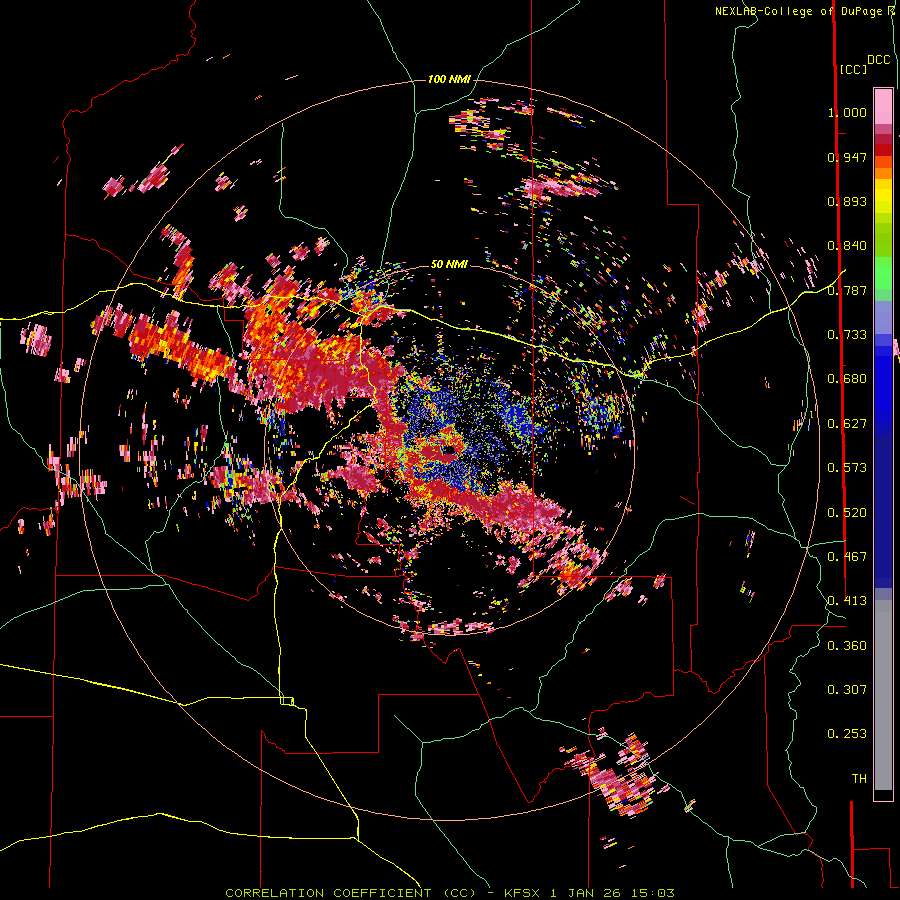Pick the orange swatch in the color legend
Screen dimensions: 900x900
click(883, 173)
